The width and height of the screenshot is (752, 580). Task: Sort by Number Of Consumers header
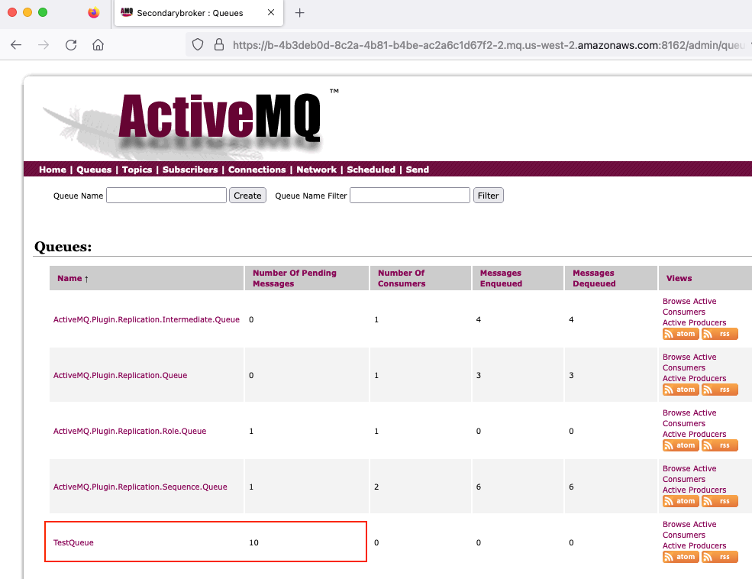click(x=401, y=278)
